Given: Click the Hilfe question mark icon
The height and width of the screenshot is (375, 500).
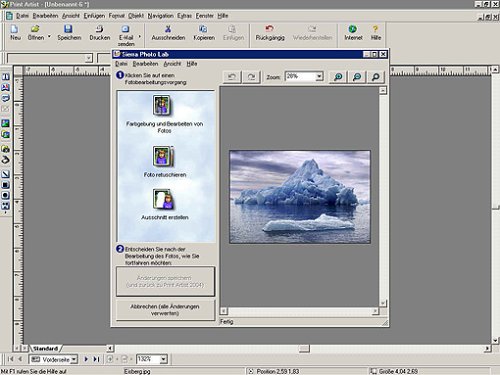Looking at the screenshot, I should (376, 29).
